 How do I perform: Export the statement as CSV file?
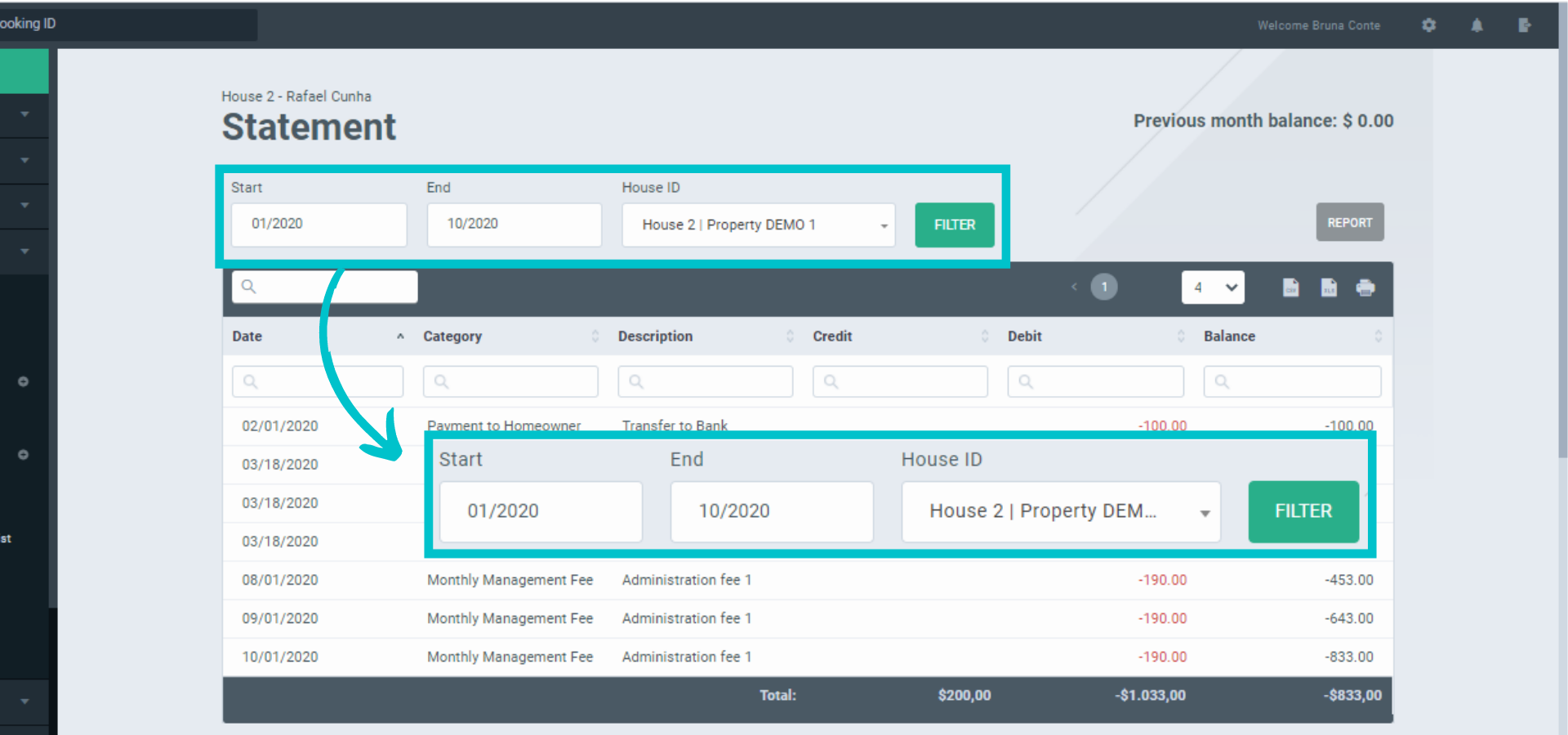(x=1290, y=287)
